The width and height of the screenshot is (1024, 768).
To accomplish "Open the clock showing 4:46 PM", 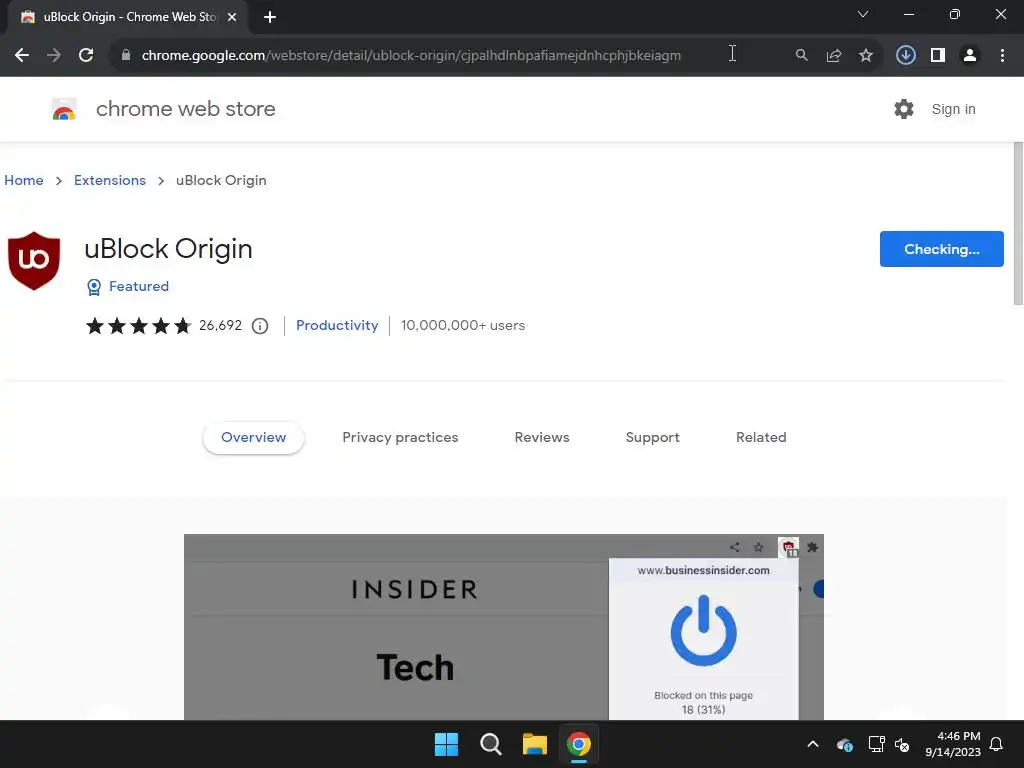I will (x=953, y=744).
